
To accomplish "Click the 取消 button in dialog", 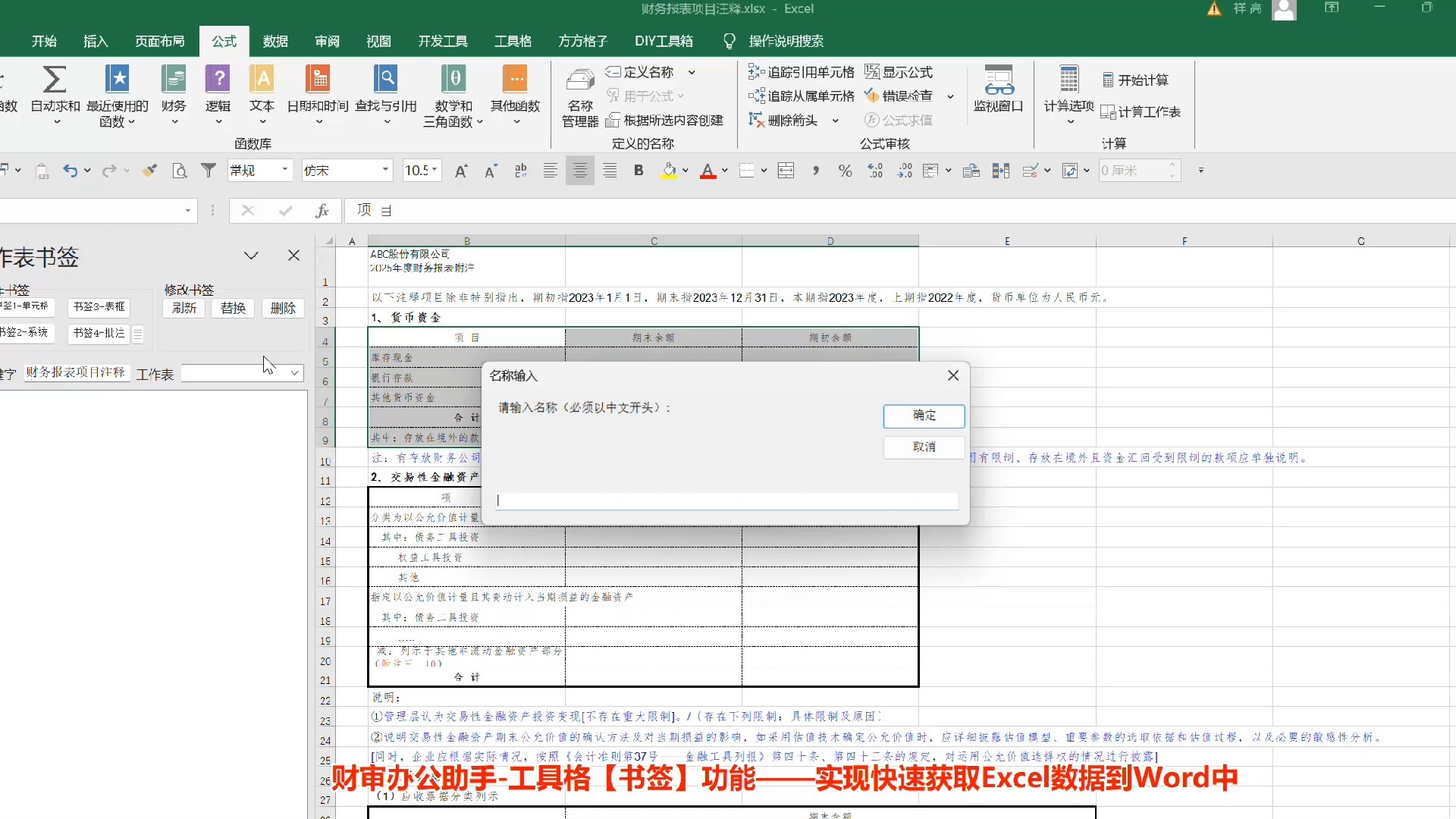I will (924, 447).
